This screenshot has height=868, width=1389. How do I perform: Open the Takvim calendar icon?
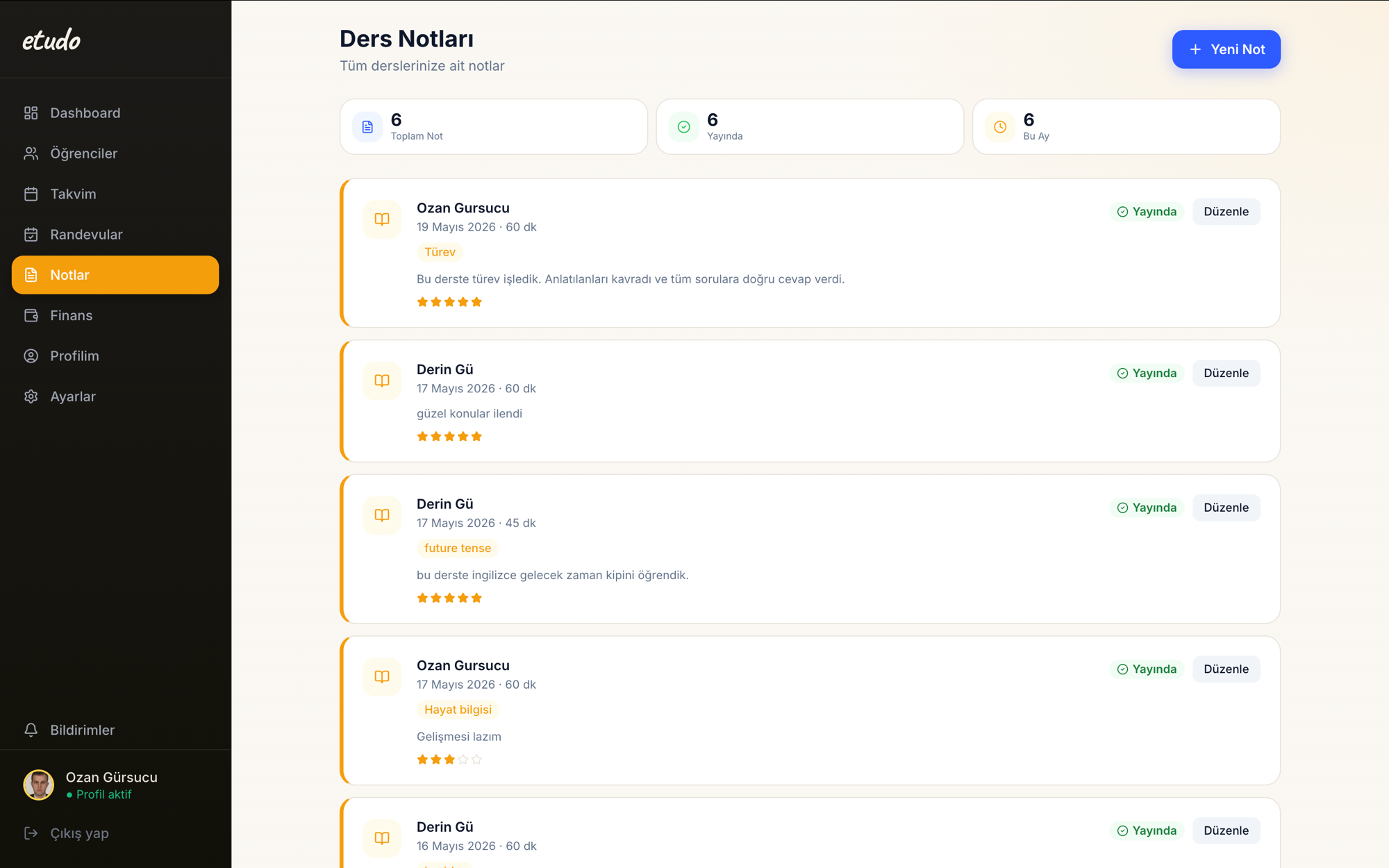pos(31,194)
